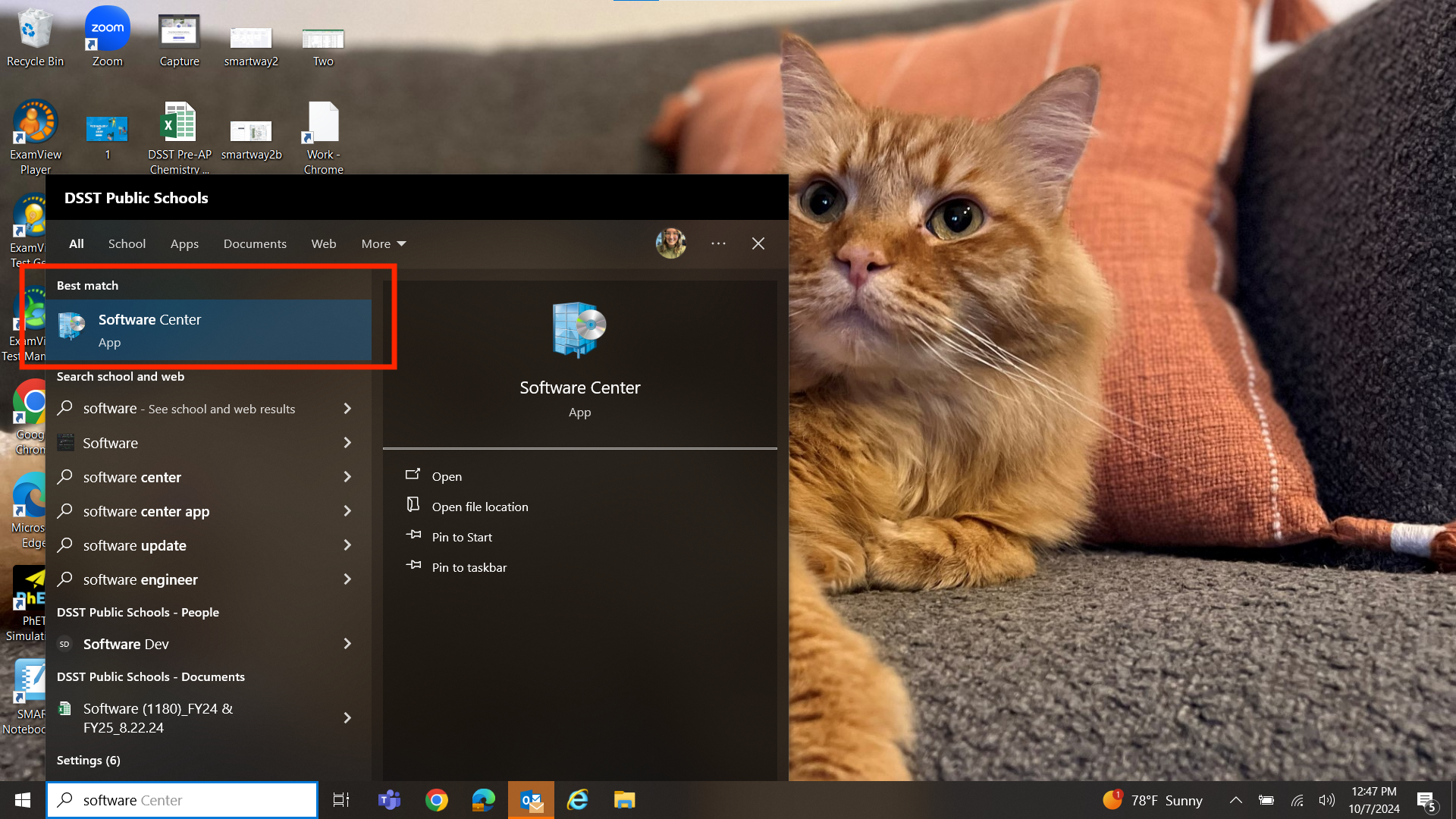Expand the 'software engineer' suggestion chevron
Image resolution: width=1456 pixels, height=819 pixels.
[347, 579]
